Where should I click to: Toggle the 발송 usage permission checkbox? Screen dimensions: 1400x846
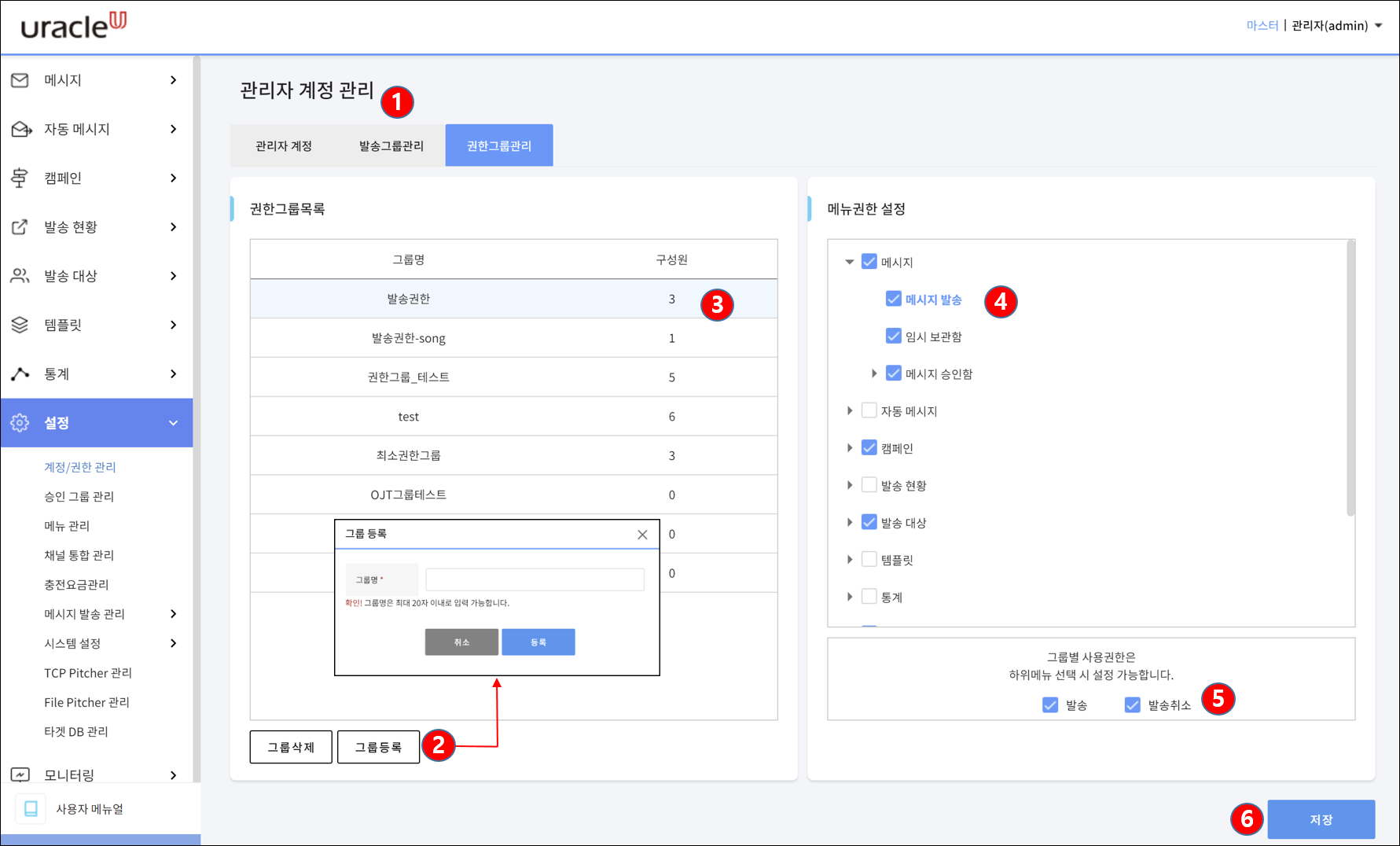(1050, 705)
